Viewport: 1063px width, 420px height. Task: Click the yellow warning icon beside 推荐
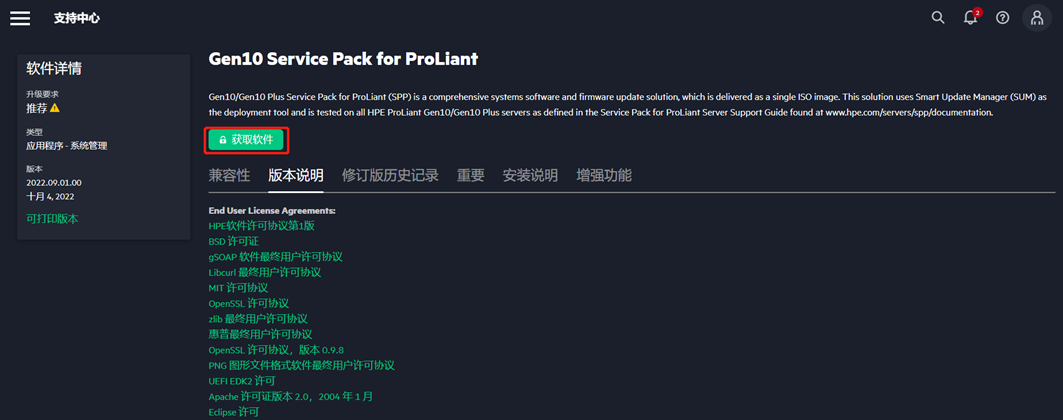tap(55, 108)
